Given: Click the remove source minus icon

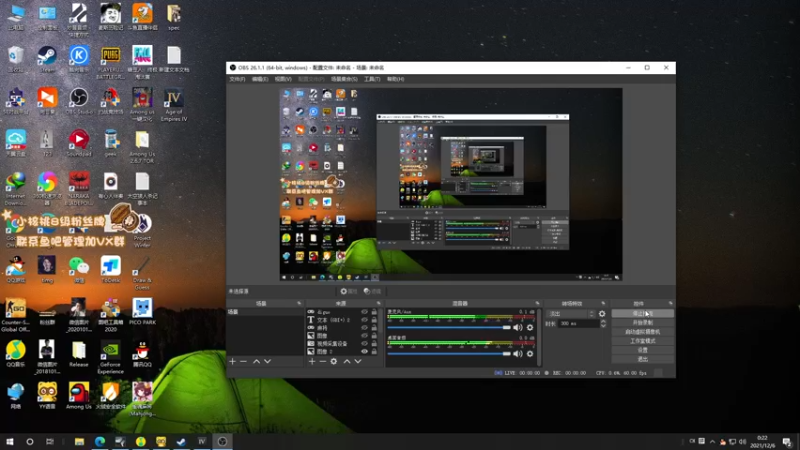Looking at the screenshot, I should [323, 361].
